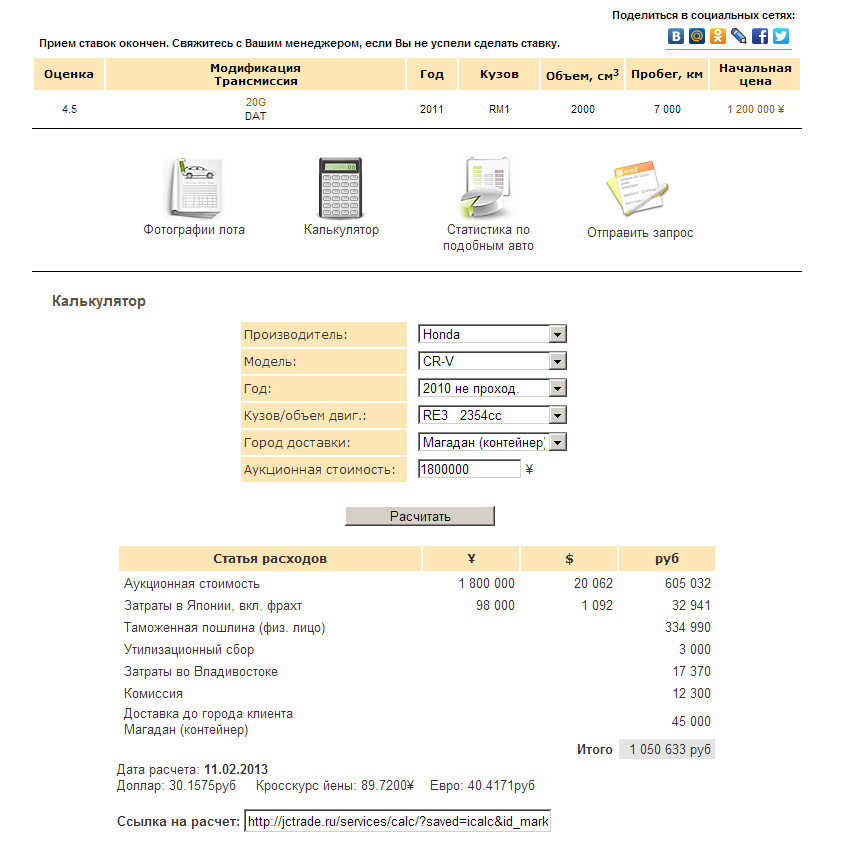Expand the Производитель dropdown (Honda)
This screenshot has height=846, width=853.
click(558, 334)
